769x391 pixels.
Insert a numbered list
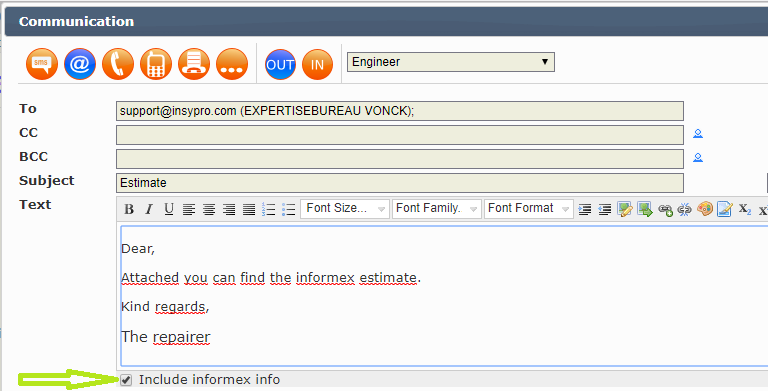269,209
